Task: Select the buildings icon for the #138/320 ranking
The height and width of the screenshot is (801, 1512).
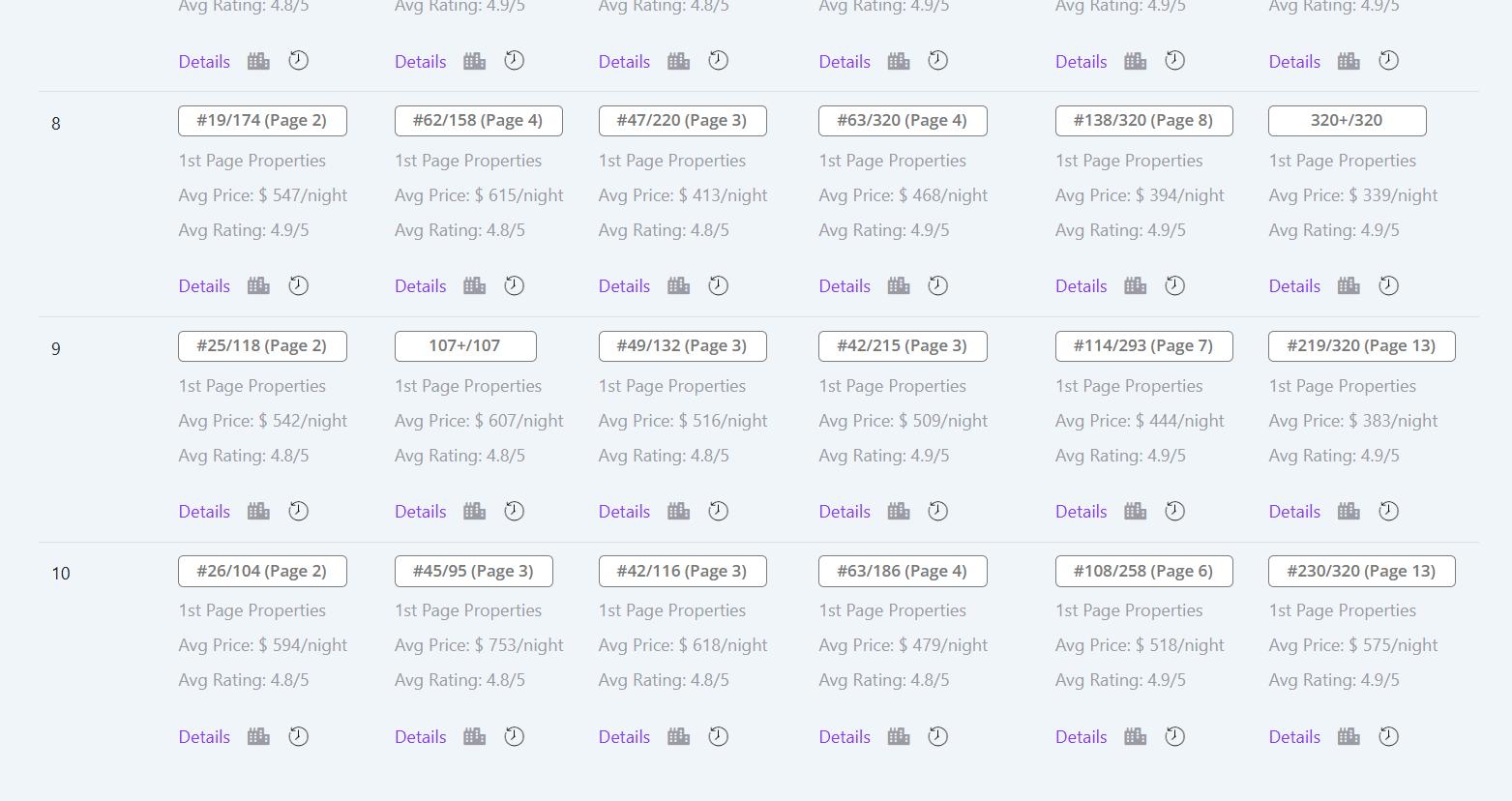Action: tap(1135, 285)
